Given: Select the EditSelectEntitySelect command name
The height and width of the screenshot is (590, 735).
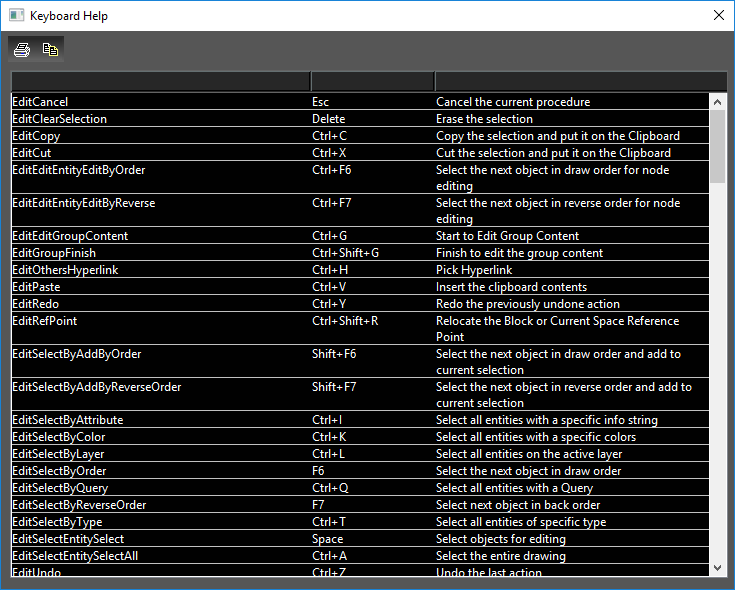Looking at the screenshot, I should click(x=68, y=539).
